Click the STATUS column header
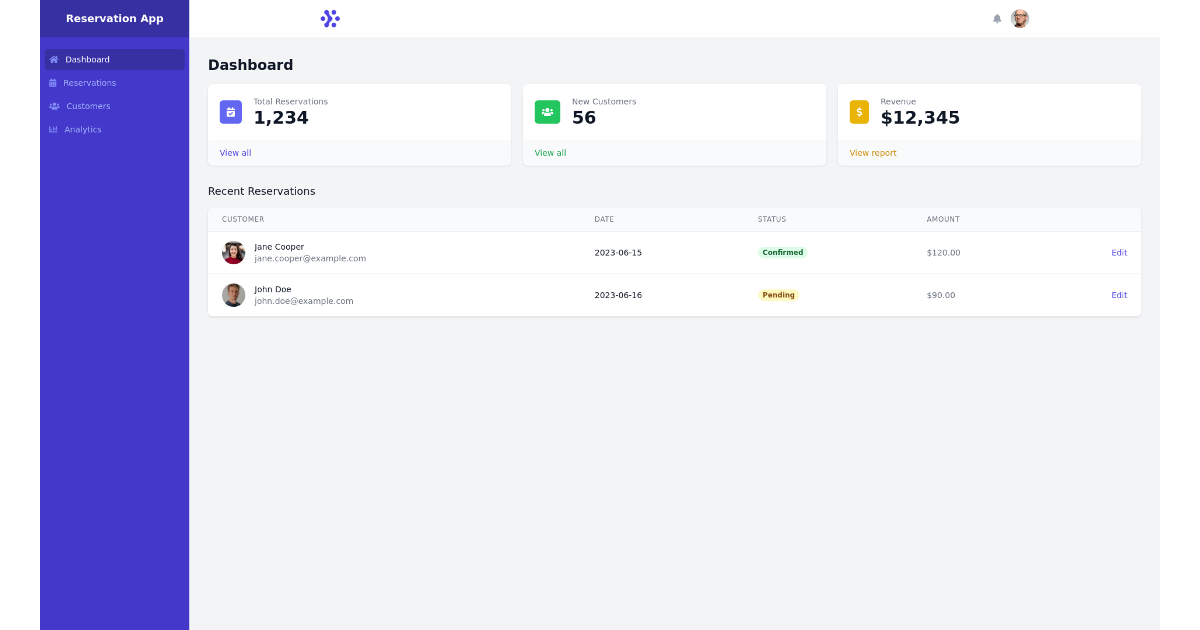This screenshot has height=630, width=1200. tap(772, 219)
